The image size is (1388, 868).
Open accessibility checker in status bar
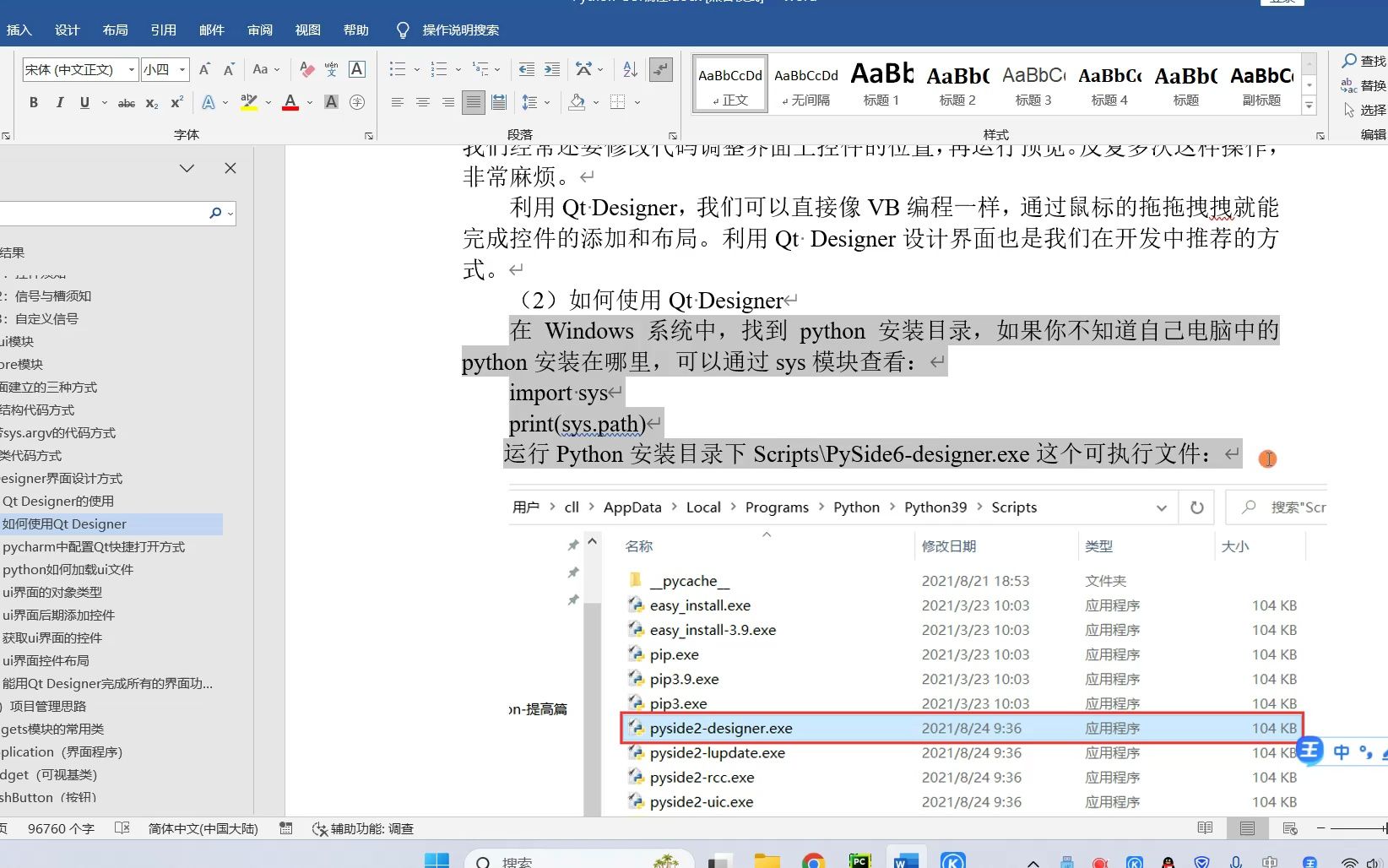pos(363,829)
